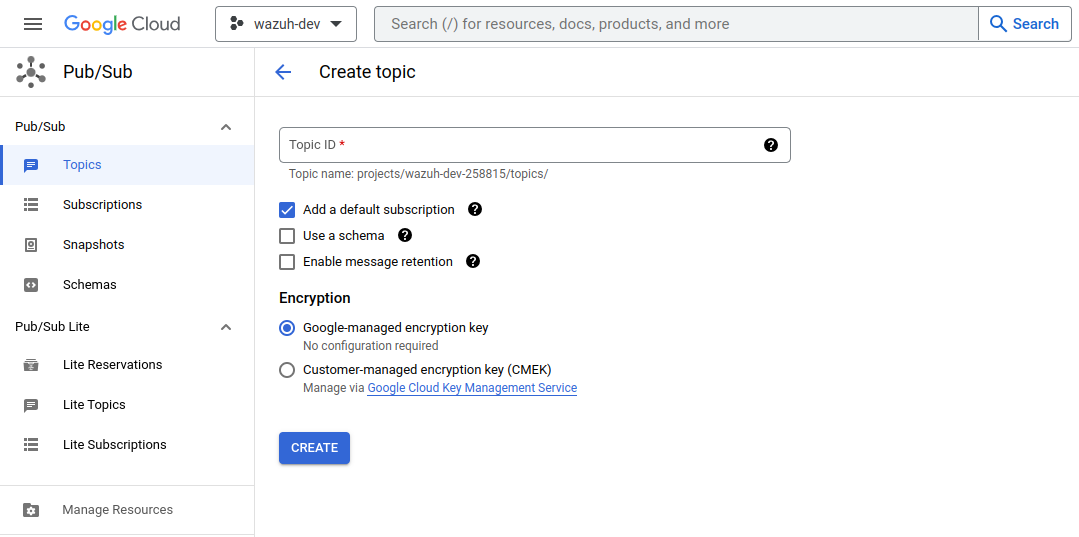Open the hamburger navigation menu
This screenshot has width=1079, height=537.
33,24
